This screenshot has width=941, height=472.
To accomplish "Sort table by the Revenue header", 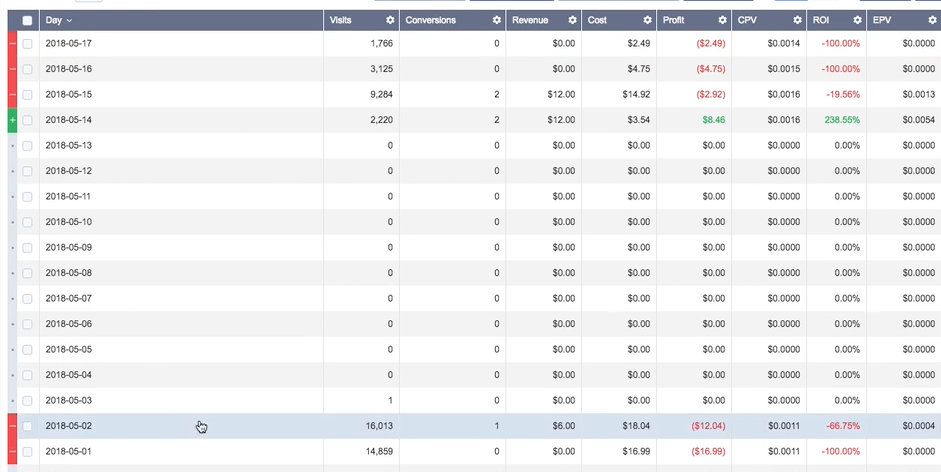I will coord(530,20).
